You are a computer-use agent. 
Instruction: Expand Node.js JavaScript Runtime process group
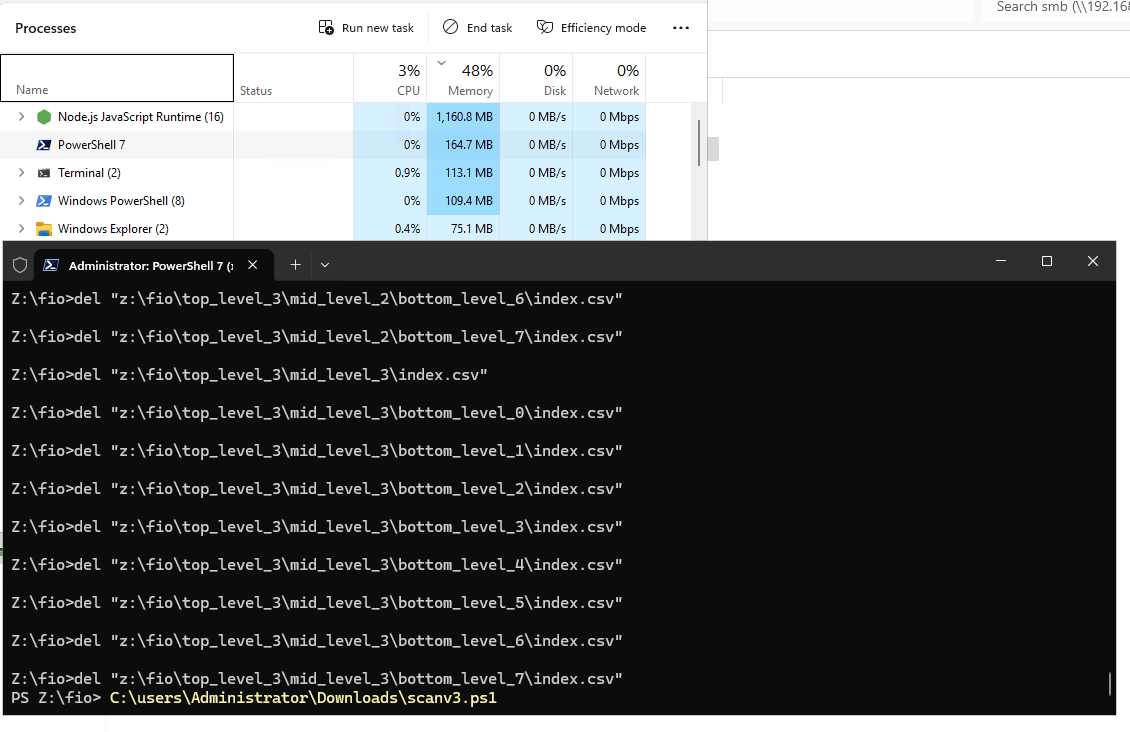tap(22, 116)
